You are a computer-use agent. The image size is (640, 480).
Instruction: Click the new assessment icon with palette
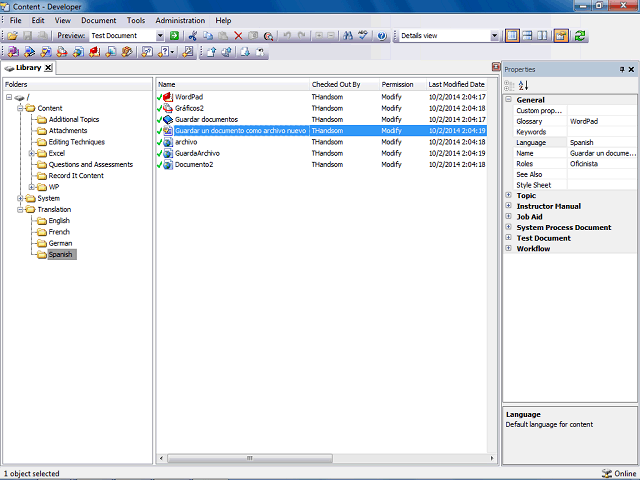point(127,52)
